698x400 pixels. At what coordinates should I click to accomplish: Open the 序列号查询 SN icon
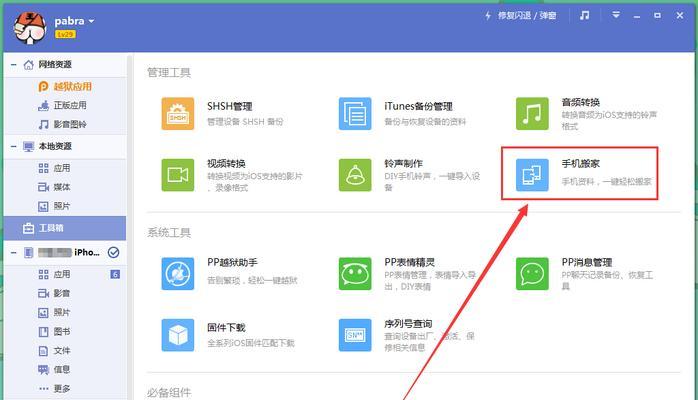(x=355, y=335)
